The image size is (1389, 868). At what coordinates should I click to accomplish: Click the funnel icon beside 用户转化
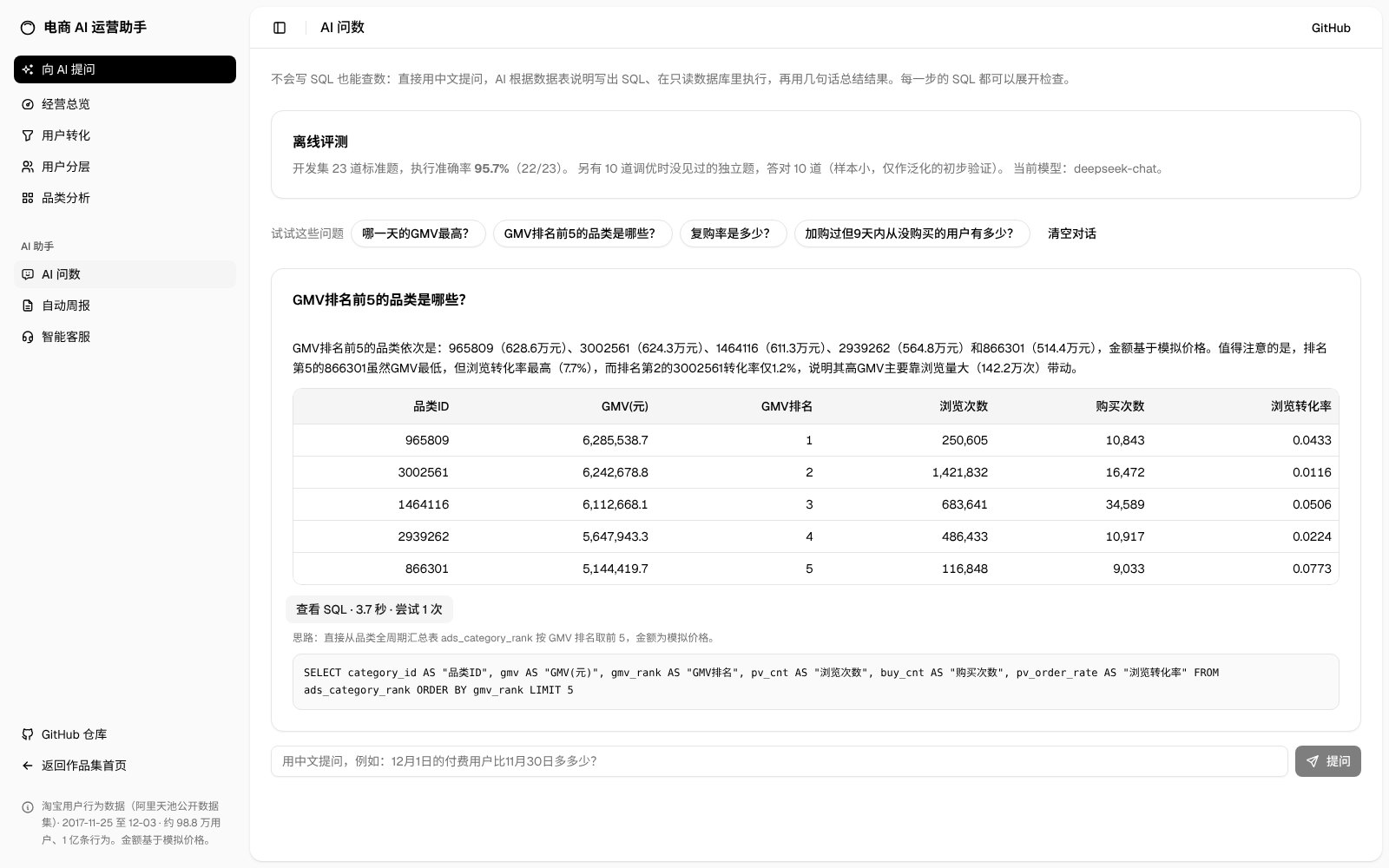point(28,135)
